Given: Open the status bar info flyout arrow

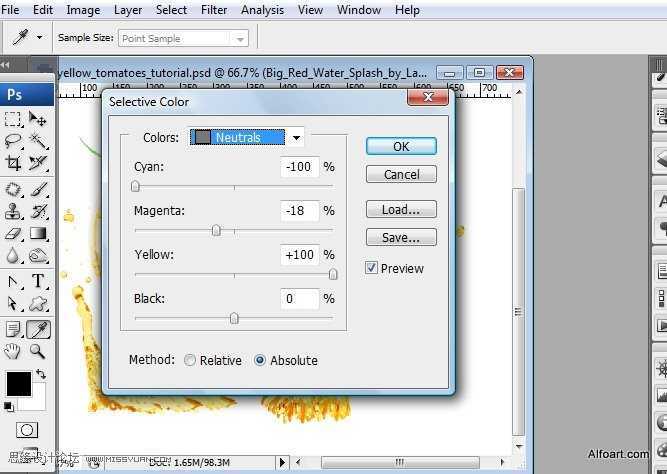Looking at the screenshot, I should pyautogui.click(x=282, y=462).
